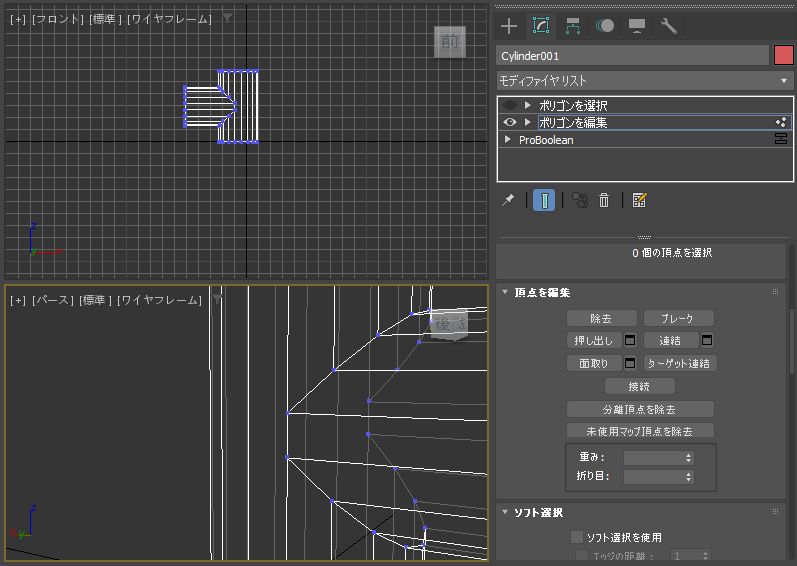Expand the ポリゴンを編集 modifier sub-levels

(528, 122)
